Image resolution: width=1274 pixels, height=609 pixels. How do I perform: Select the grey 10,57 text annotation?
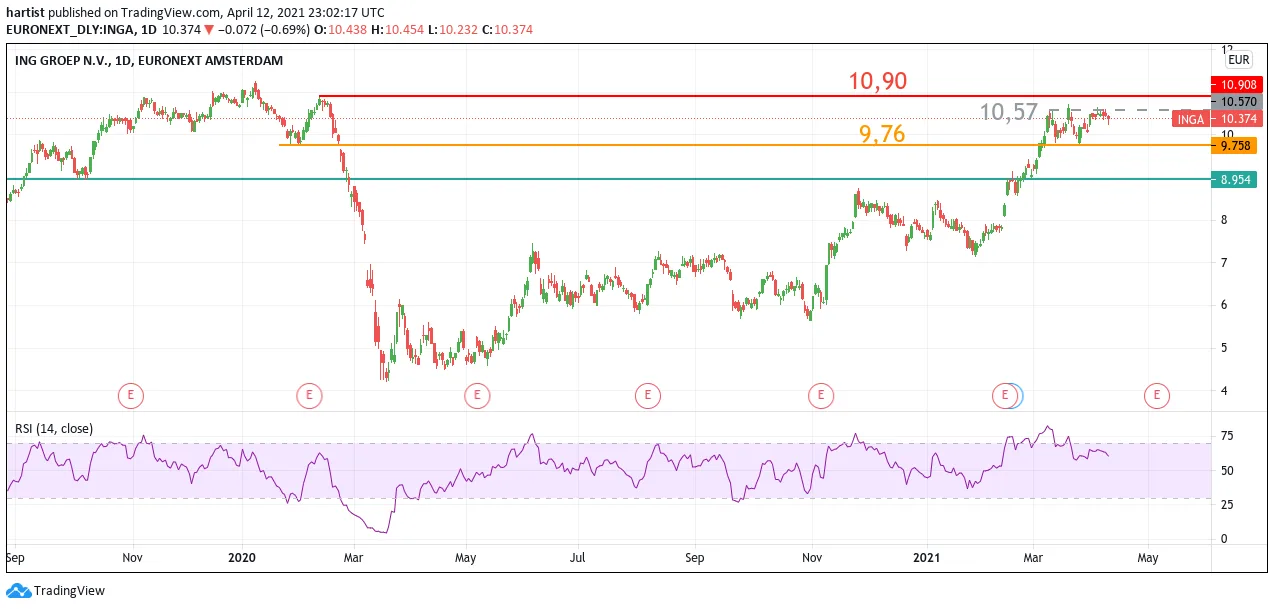click(1009, 112)
